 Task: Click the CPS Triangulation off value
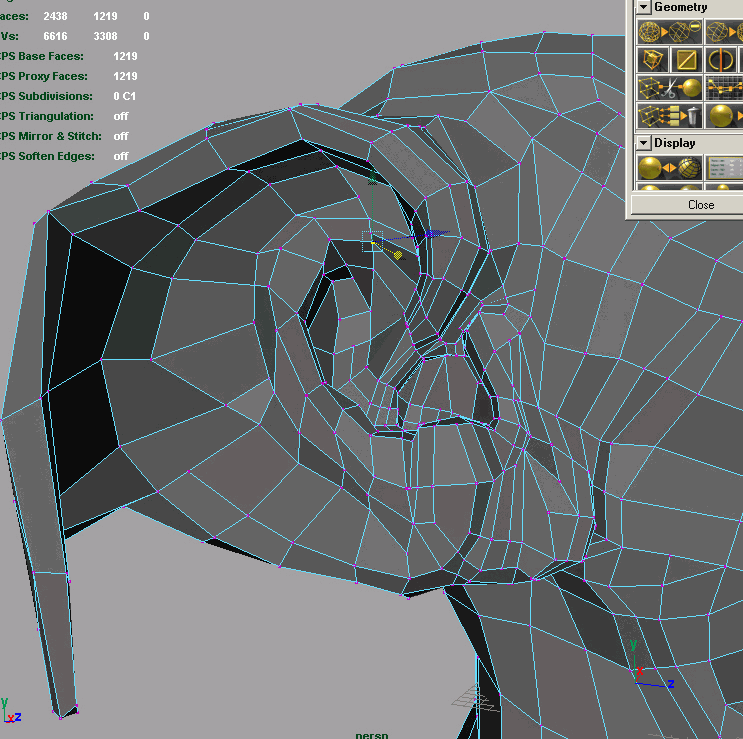tap(121, 116)
